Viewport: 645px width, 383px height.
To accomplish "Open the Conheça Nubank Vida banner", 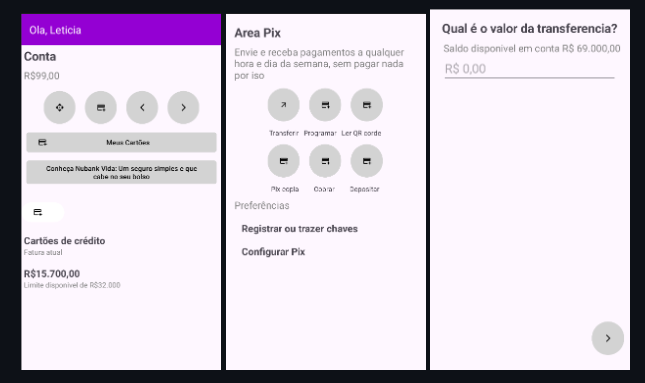I will [121, 172].
